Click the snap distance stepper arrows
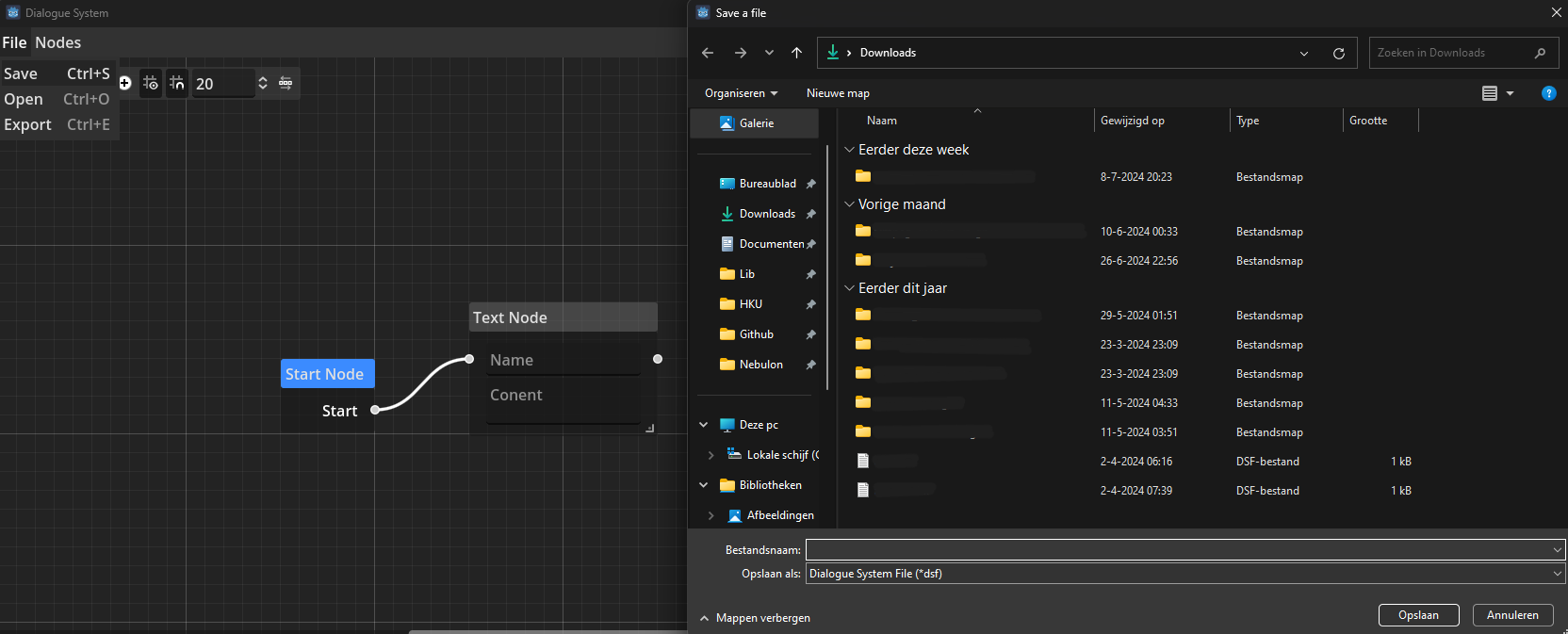Screen dimensions: 1568x634 tap(263, 83)
